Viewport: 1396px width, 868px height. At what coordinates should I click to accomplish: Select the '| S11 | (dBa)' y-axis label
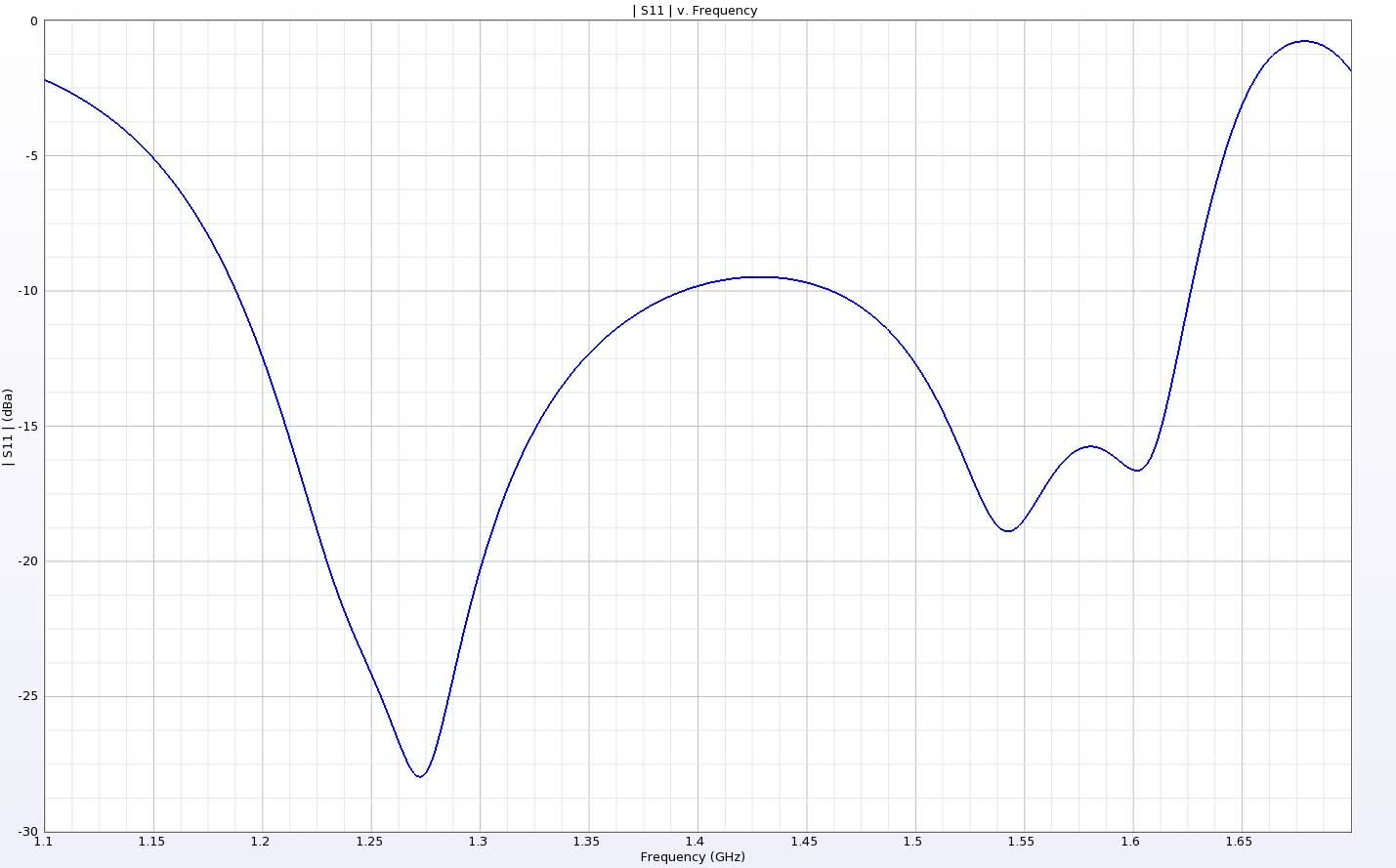click(8, 427)
